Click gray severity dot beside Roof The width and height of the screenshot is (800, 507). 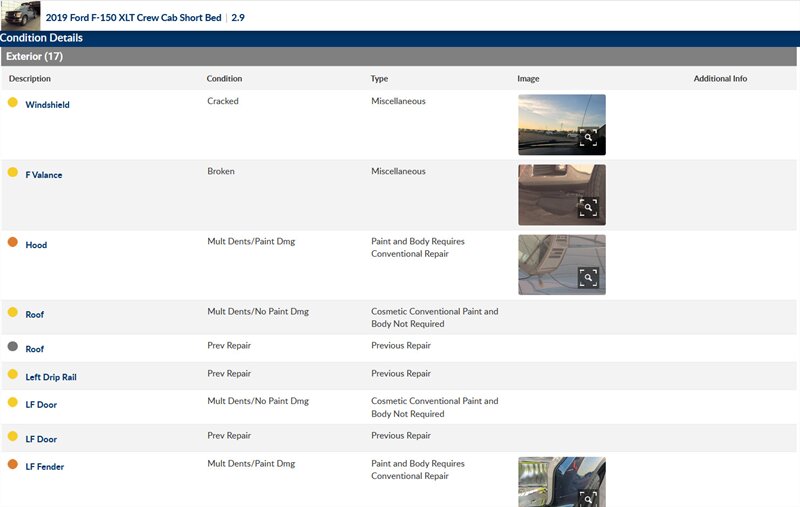coord(13,346)
